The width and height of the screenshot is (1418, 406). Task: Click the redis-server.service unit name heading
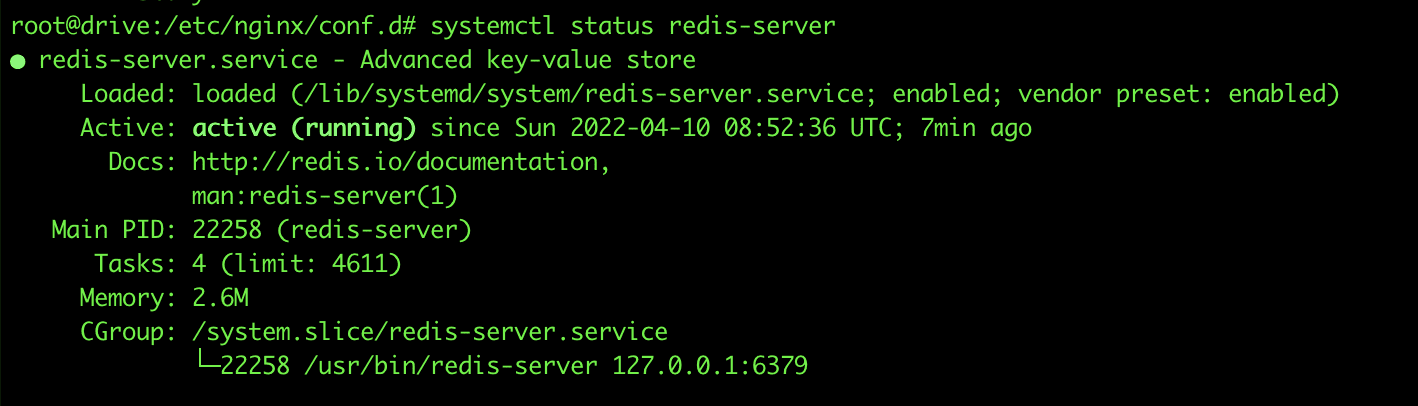(178, 60)
